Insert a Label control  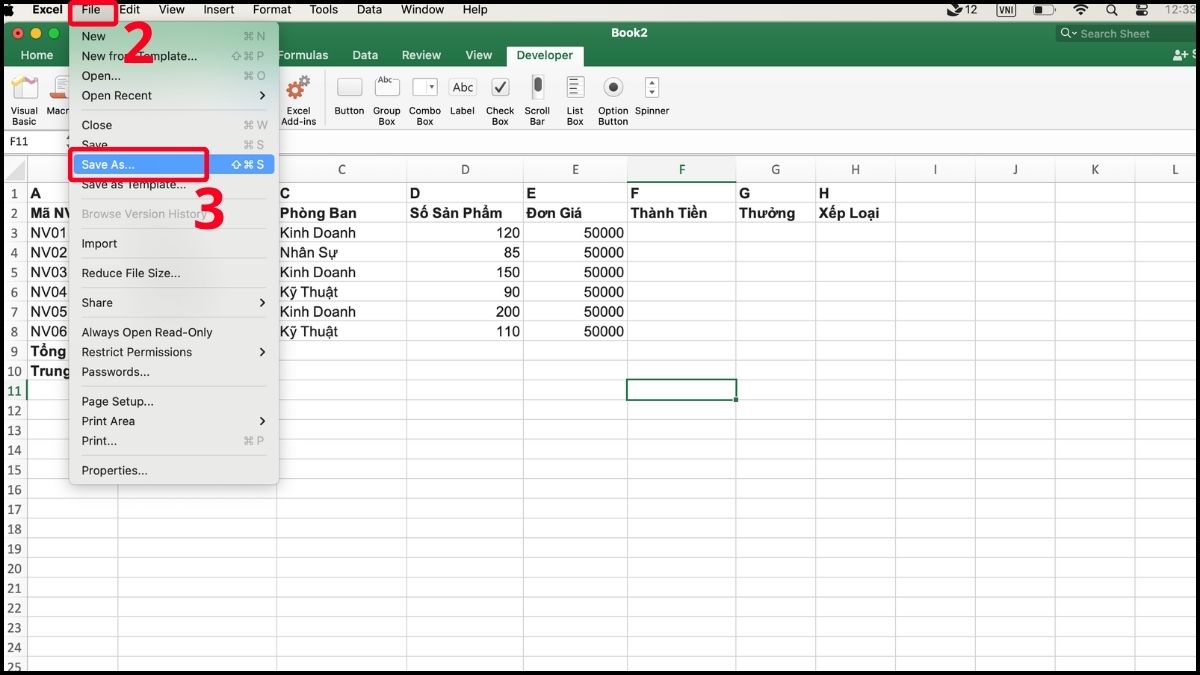click(462, 87)
